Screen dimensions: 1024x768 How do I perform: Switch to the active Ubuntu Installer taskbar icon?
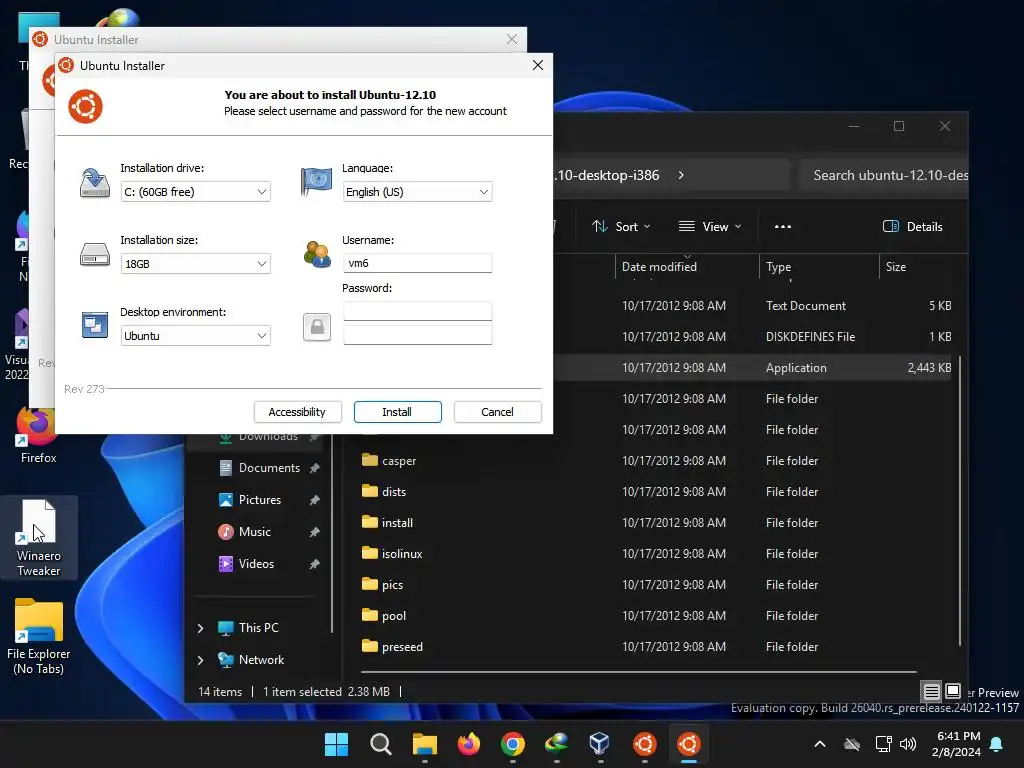point(688,744)
